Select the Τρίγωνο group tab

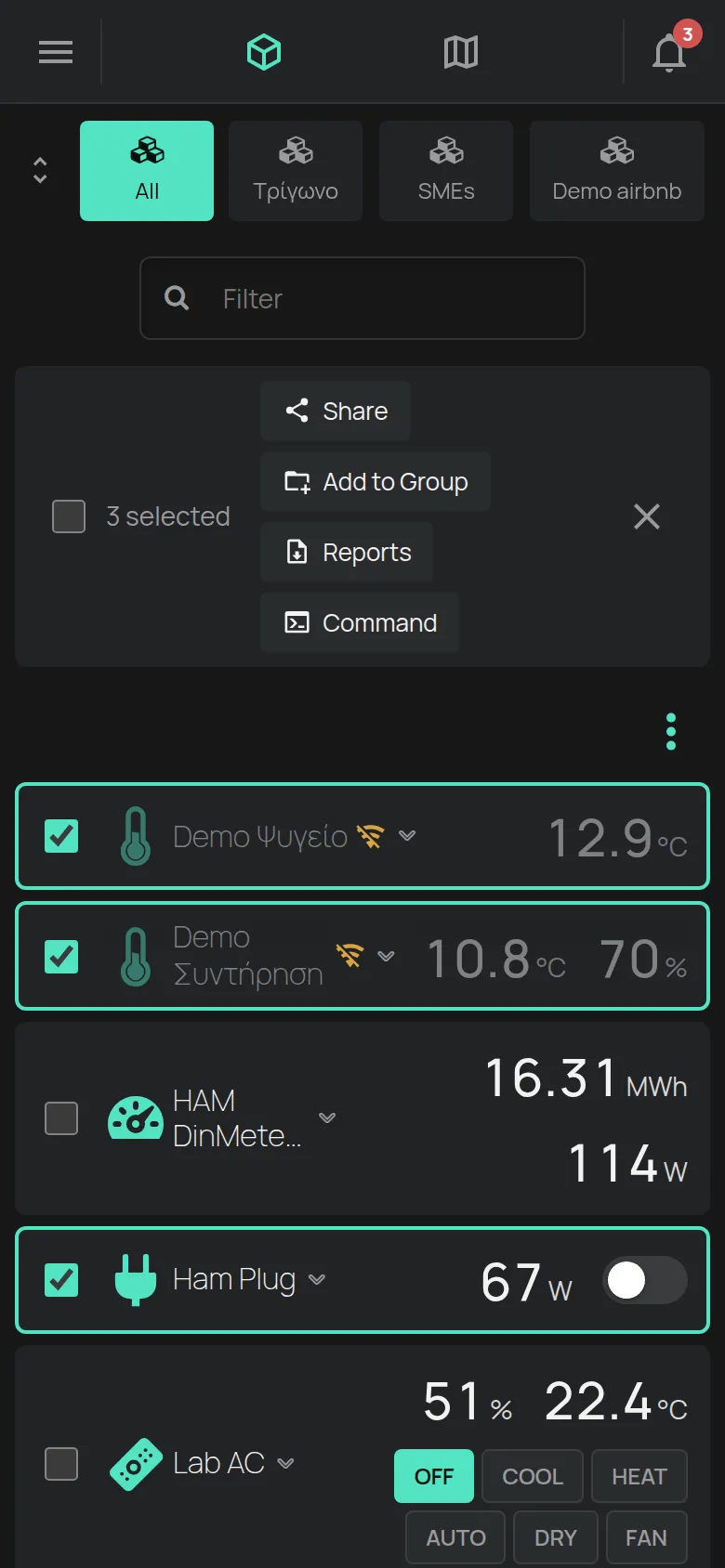(296, 171)
